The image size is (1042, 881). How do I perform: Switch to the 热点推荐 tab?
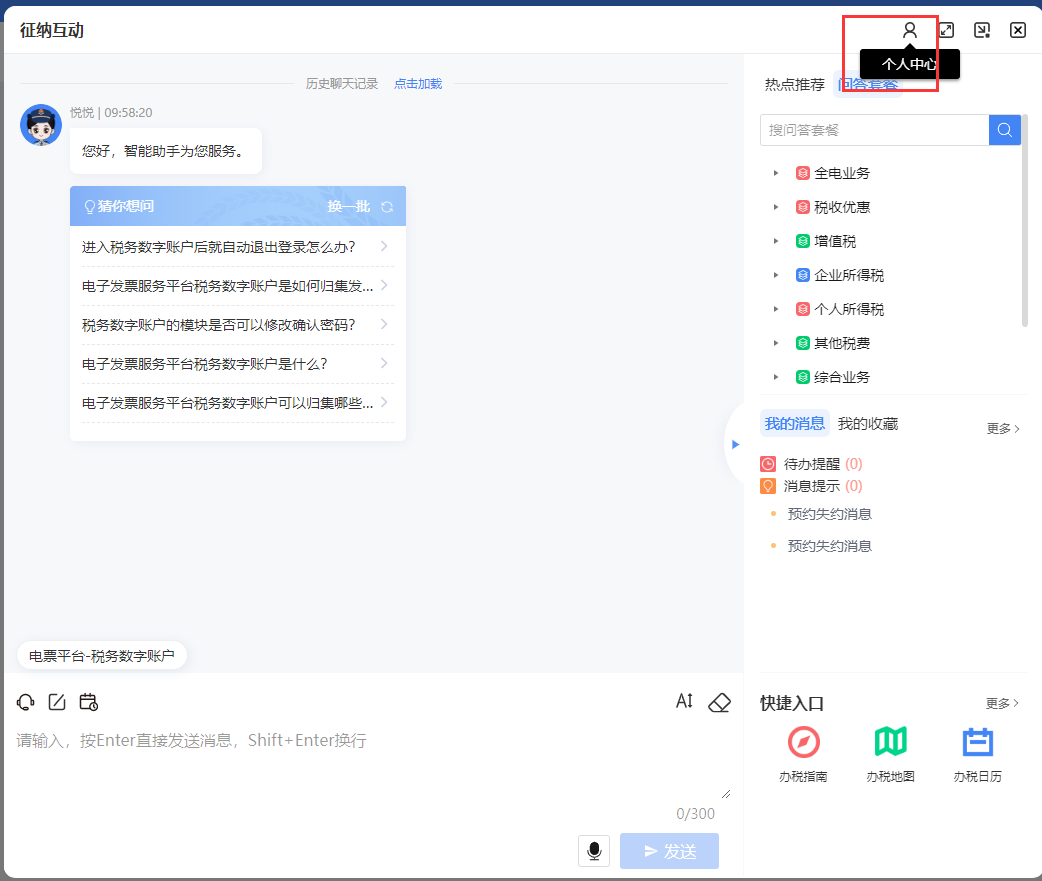coord(794,84)
